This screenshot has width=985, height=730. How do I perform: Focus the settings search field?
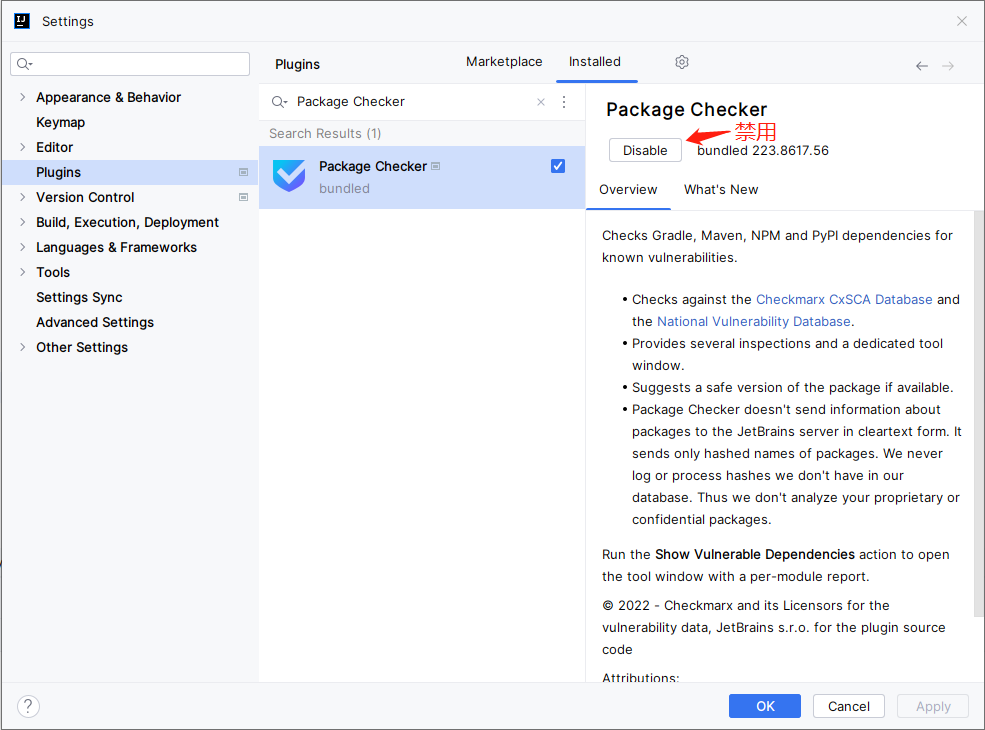point(130,63)
